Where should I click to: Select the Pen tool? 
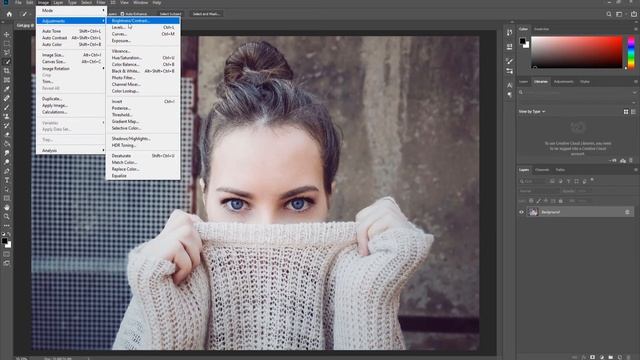tap(7, 171)
